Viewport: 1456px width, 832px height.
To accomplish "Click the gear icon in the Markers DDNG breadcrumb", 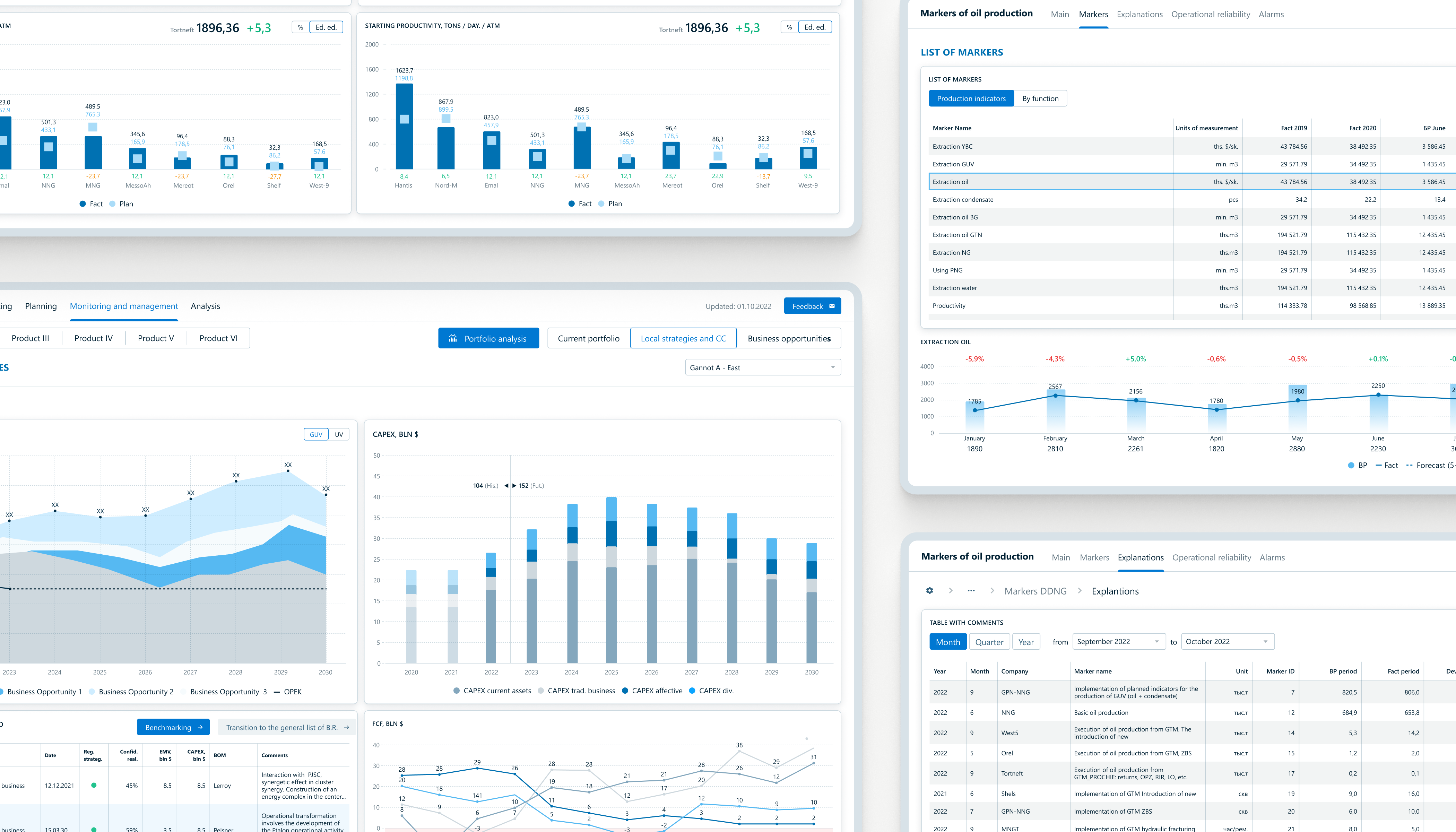I will click(x=930, y=590).
